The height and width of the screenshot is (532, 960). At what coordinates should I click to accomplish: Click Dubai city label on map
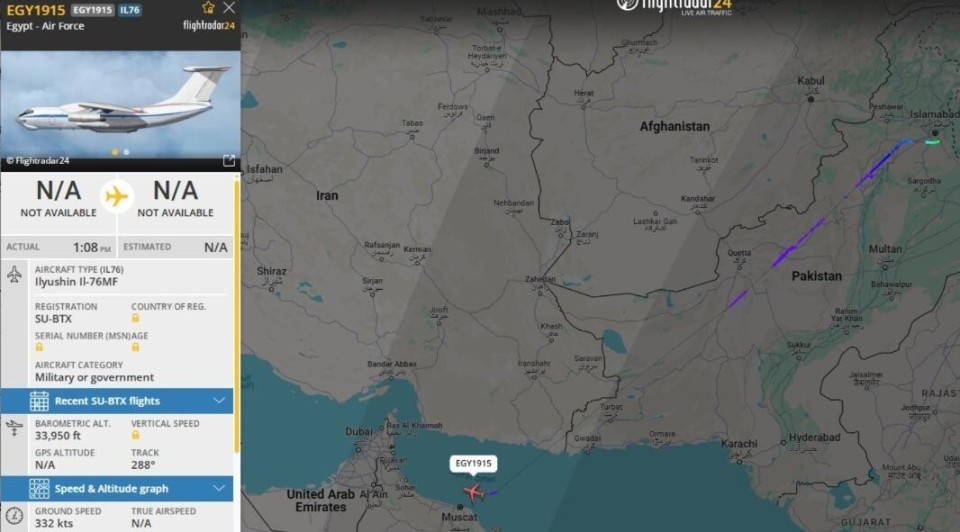(359, 432)
